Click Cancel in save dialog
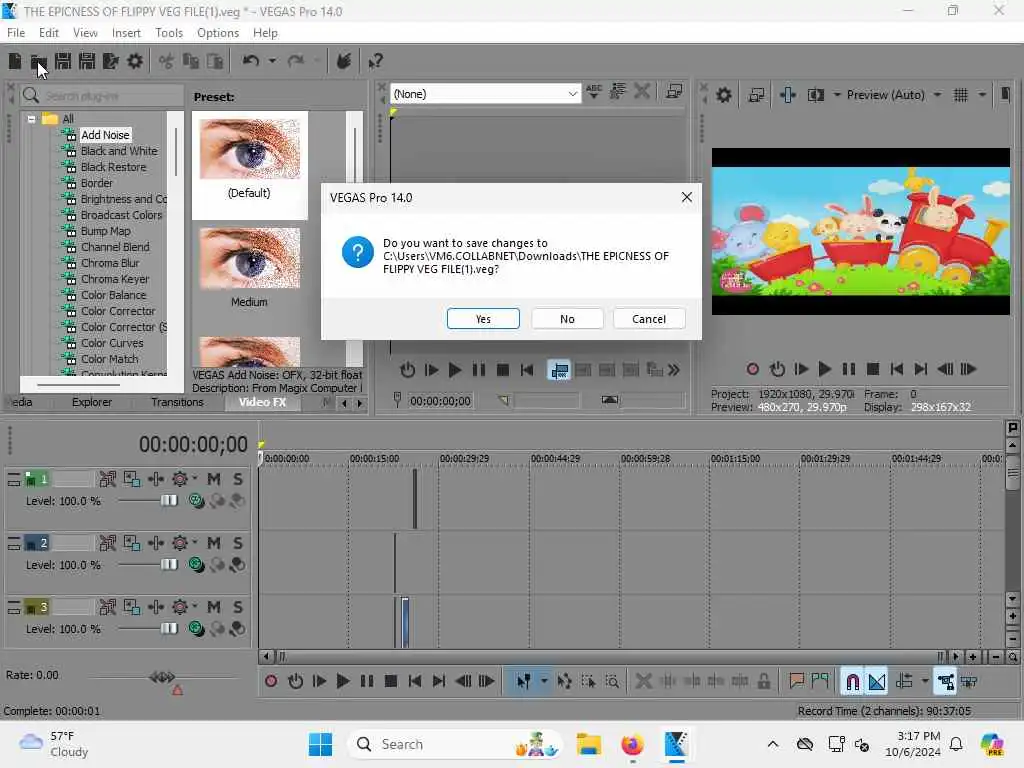 tap(649, 319)
